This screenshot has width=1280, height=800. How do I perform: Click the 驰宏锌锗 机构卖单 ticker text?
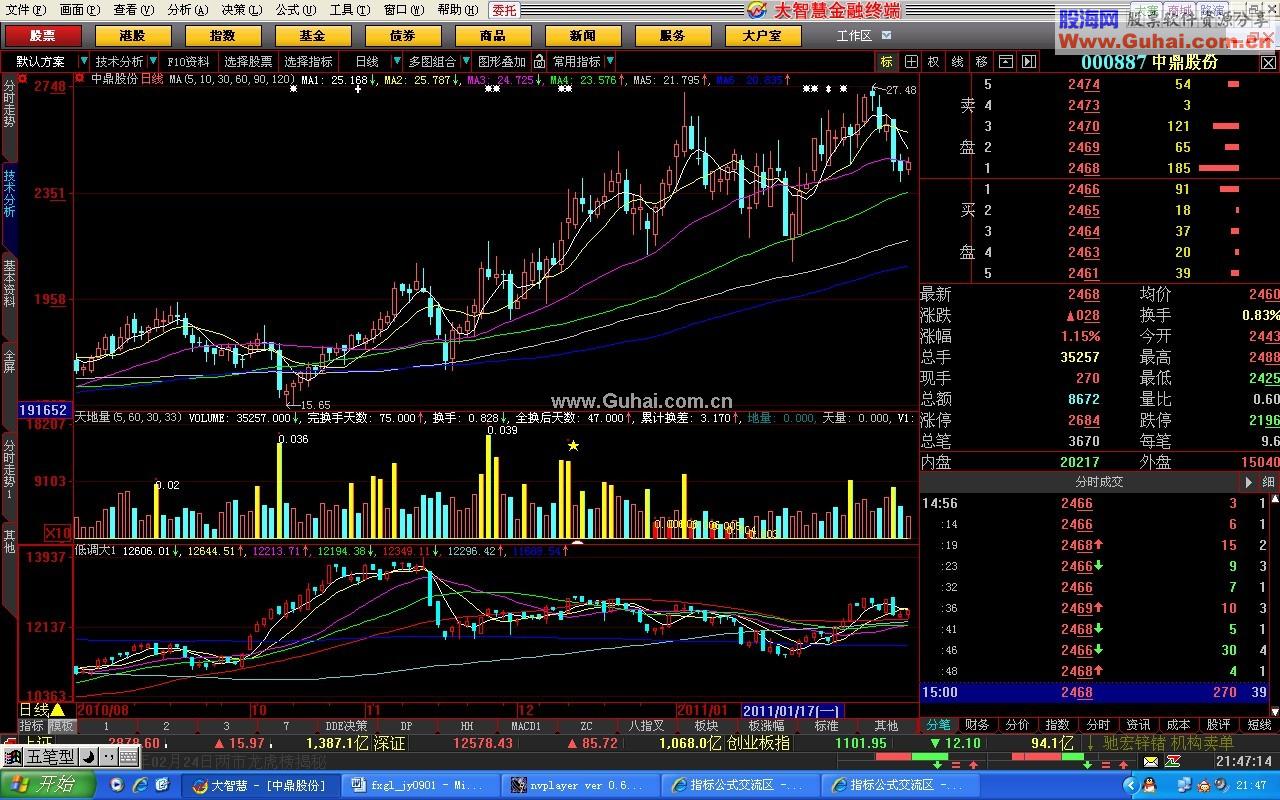click(1168, 743)
